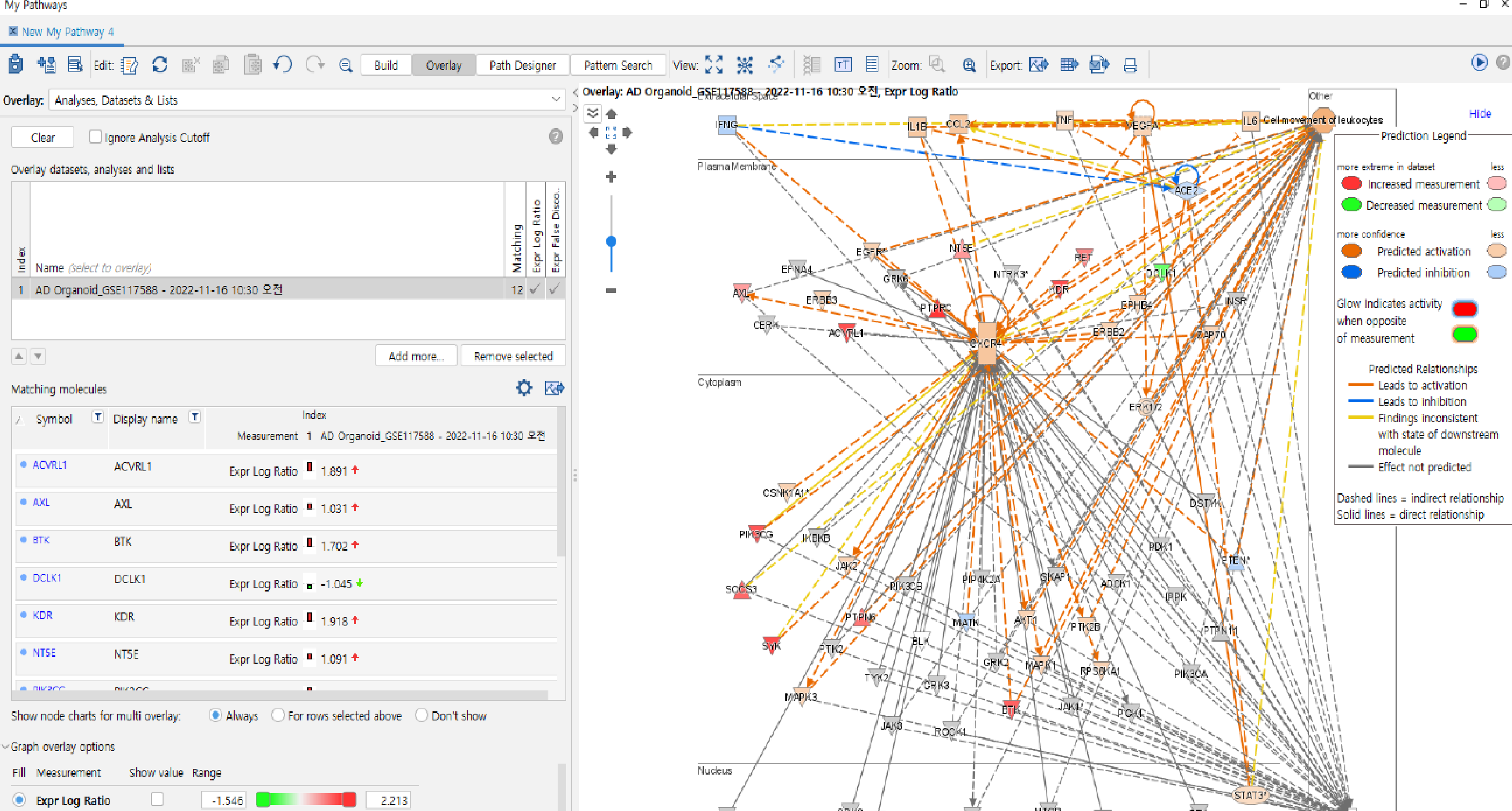
Task: Click the ACVRL1 symbol link
Action: point(49,465)
